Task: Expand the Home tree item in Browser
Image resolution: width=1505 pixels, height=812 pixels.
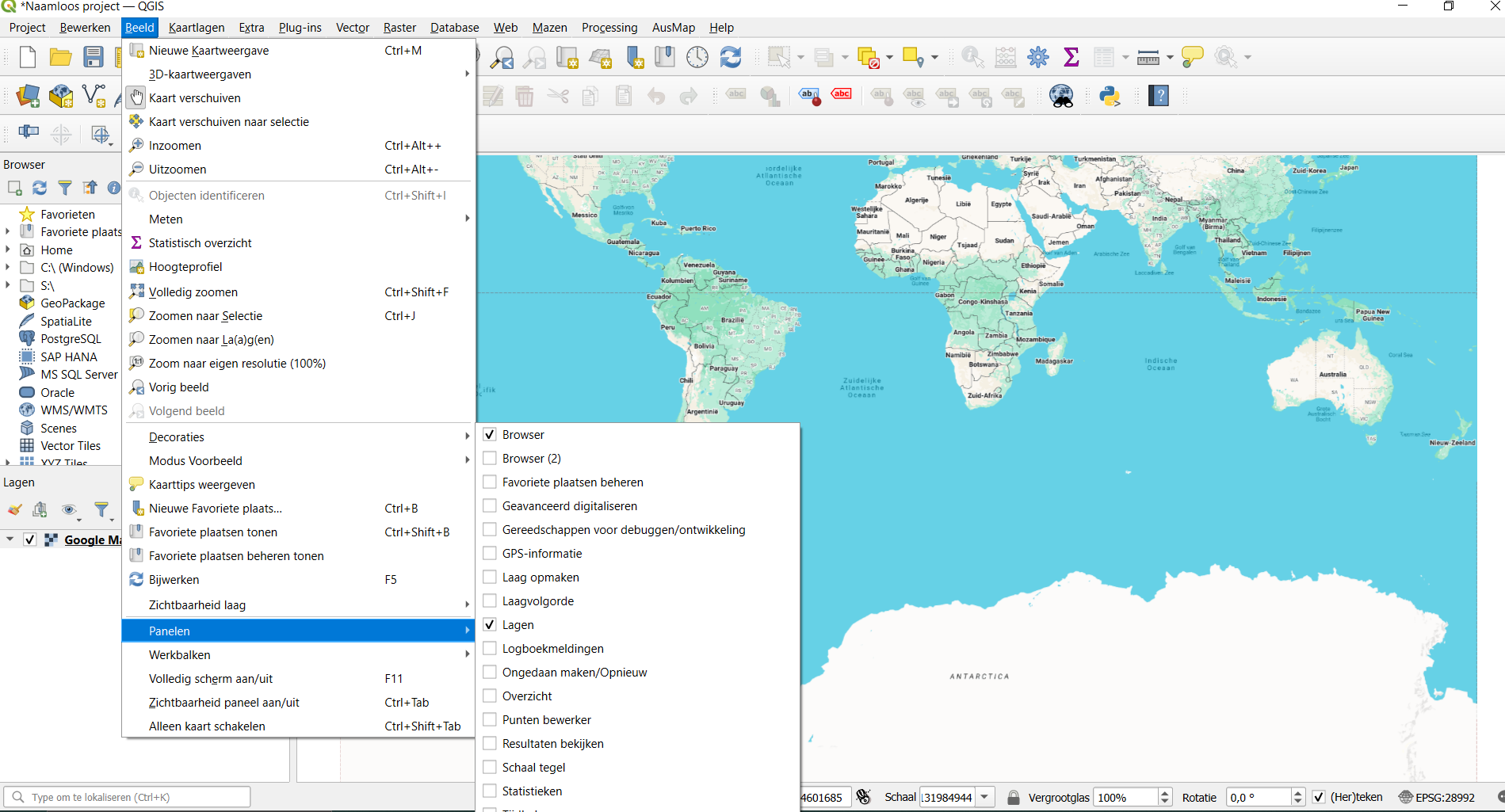Action: [x=8, y=250]
